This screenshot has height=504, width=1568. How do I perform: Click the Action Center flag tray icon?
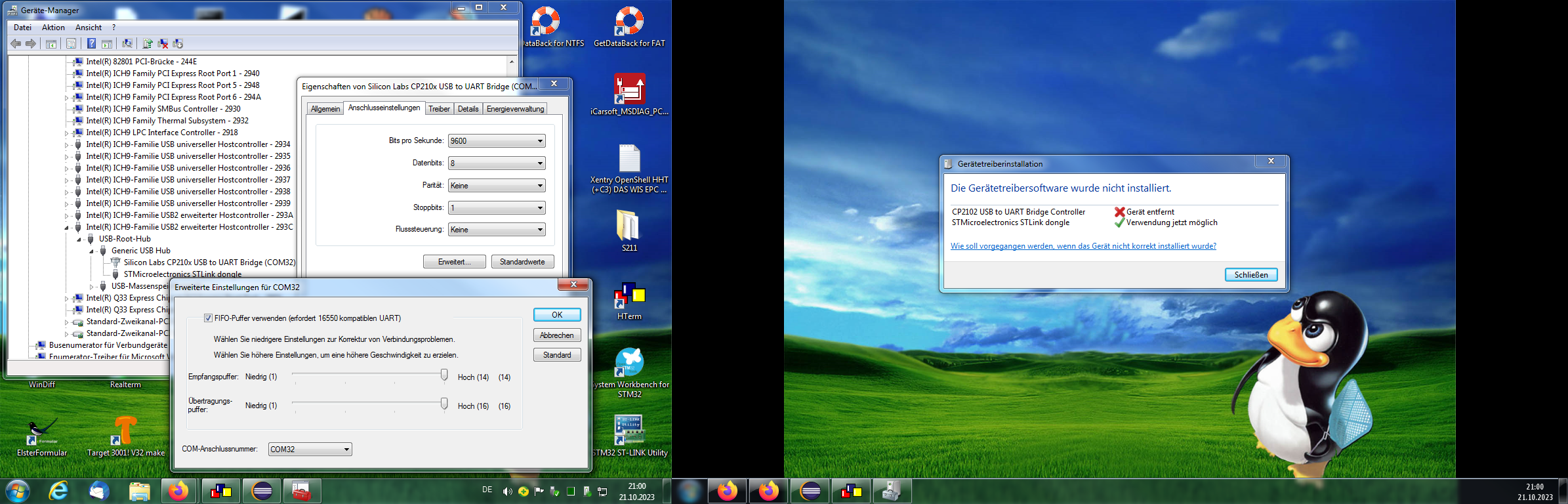pos(539,491)
